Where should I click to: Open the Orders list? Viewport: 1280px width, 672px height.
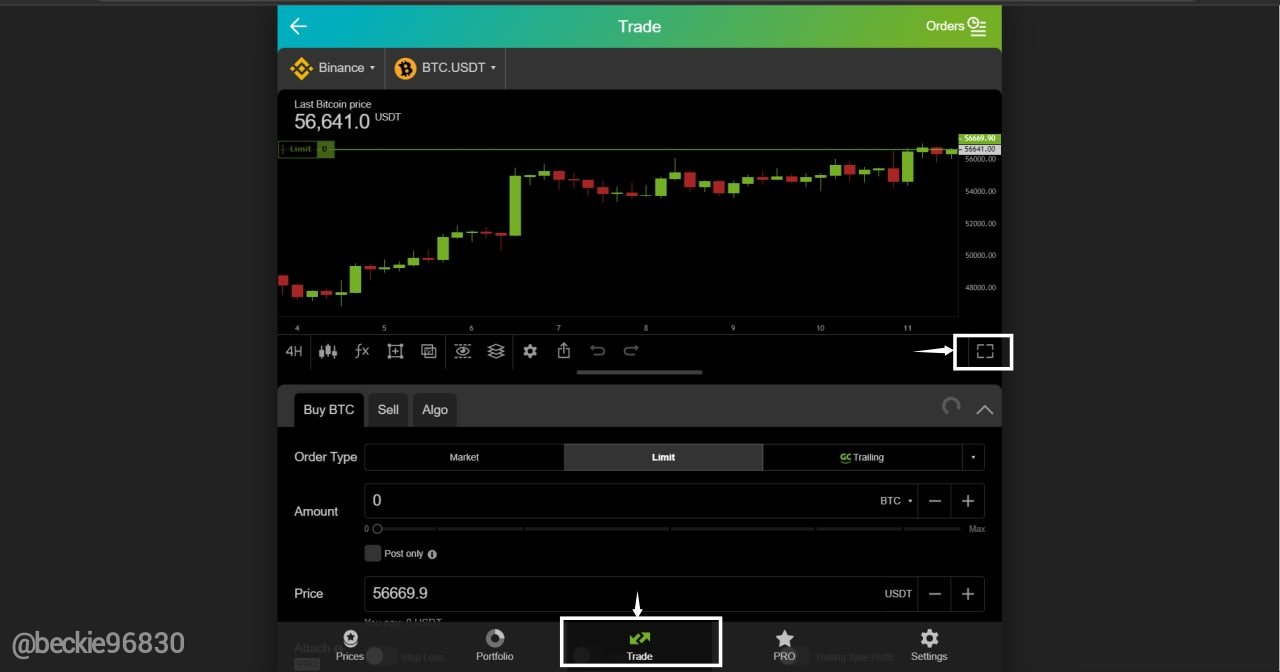956,26
